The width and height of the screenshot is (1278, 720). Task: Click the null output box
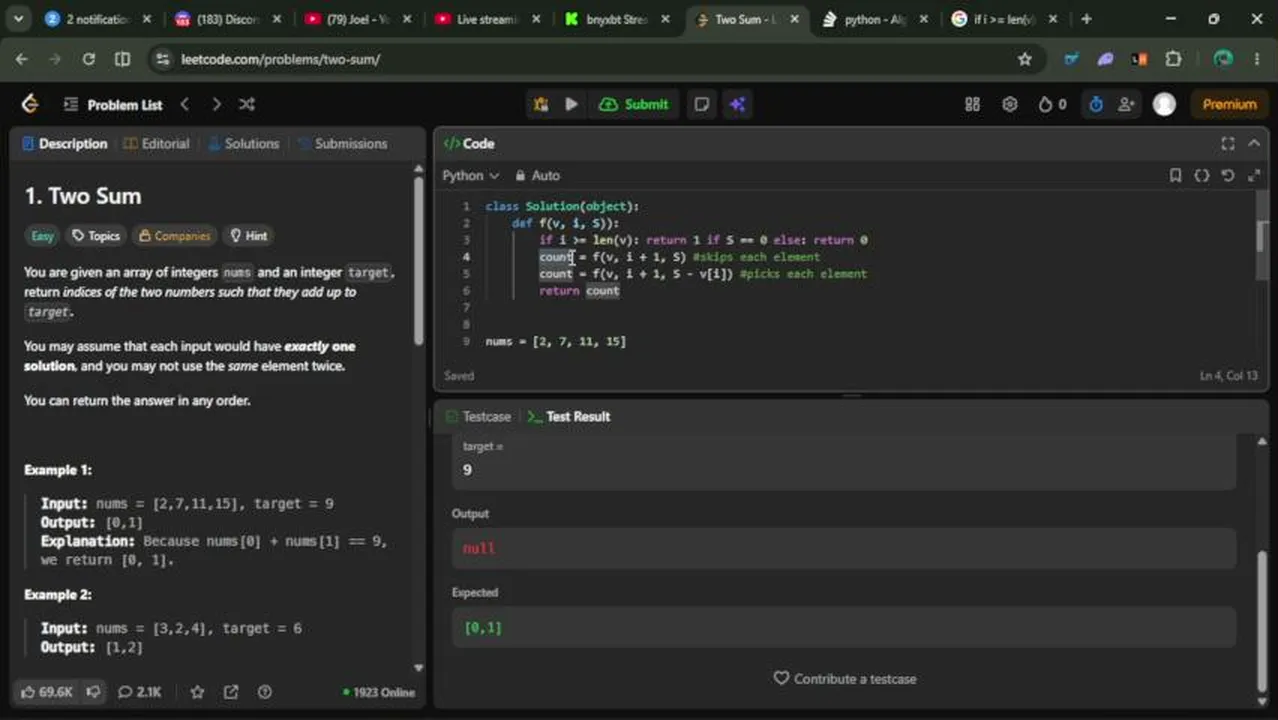point(844,548)
